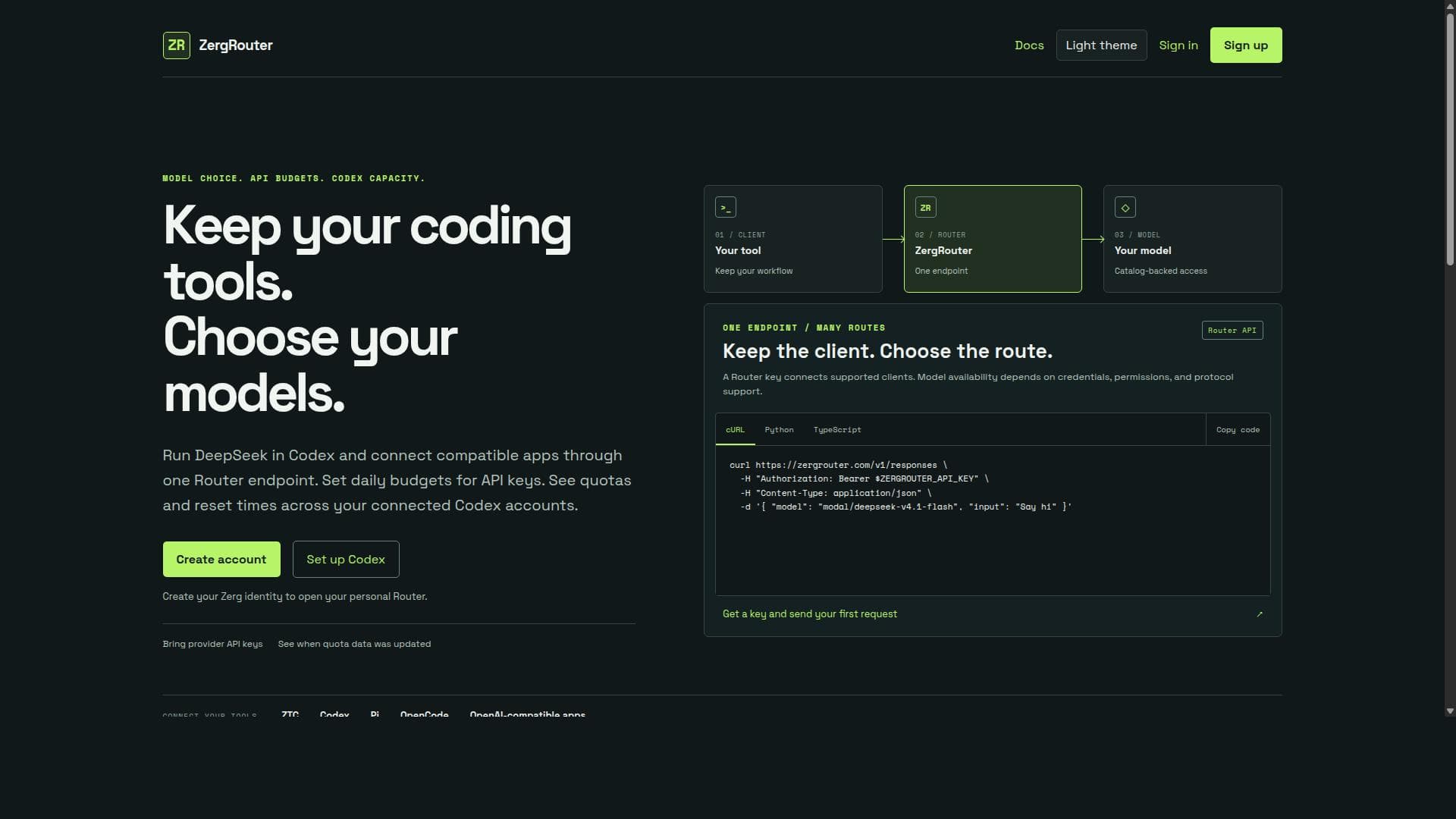Click the Create account button
The width and height of the screenshot is (1456, 819).
click(221, 559)
